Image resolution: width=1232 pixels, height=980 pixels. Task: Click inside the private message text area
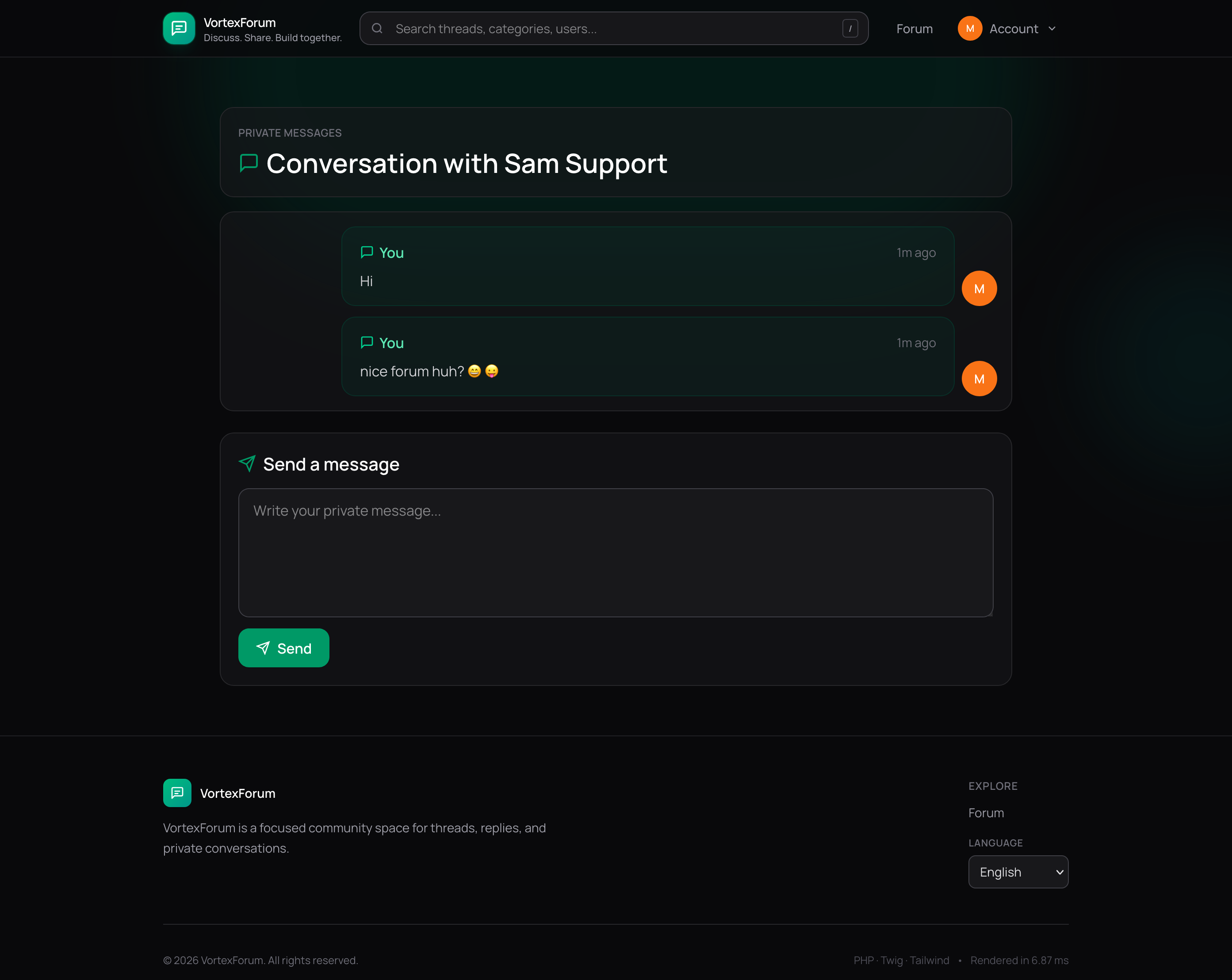click(616, 551)
